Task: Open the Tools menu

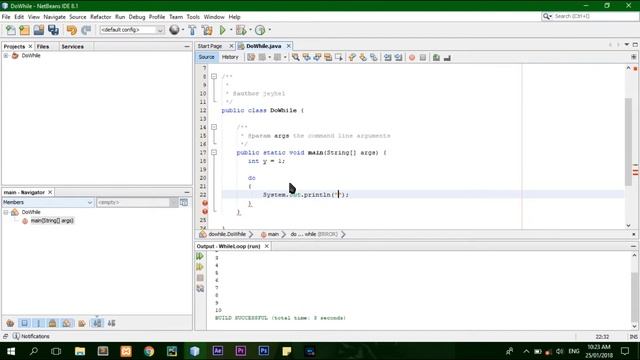Action: coord(193,17)
